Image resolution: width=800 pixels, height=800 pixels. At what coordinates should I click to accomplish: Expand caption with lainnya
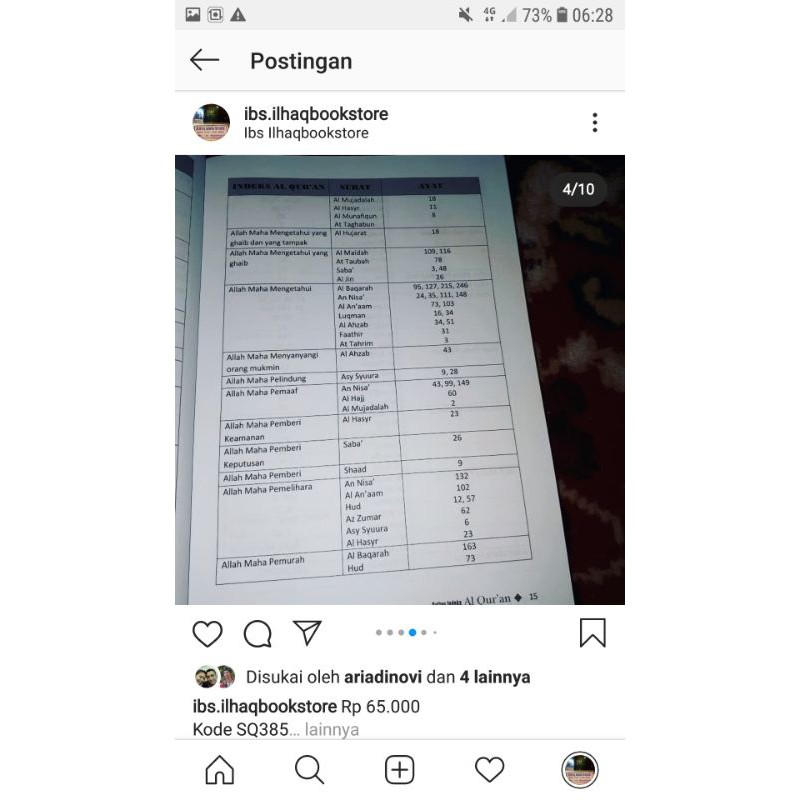click(x=332, y=730)
